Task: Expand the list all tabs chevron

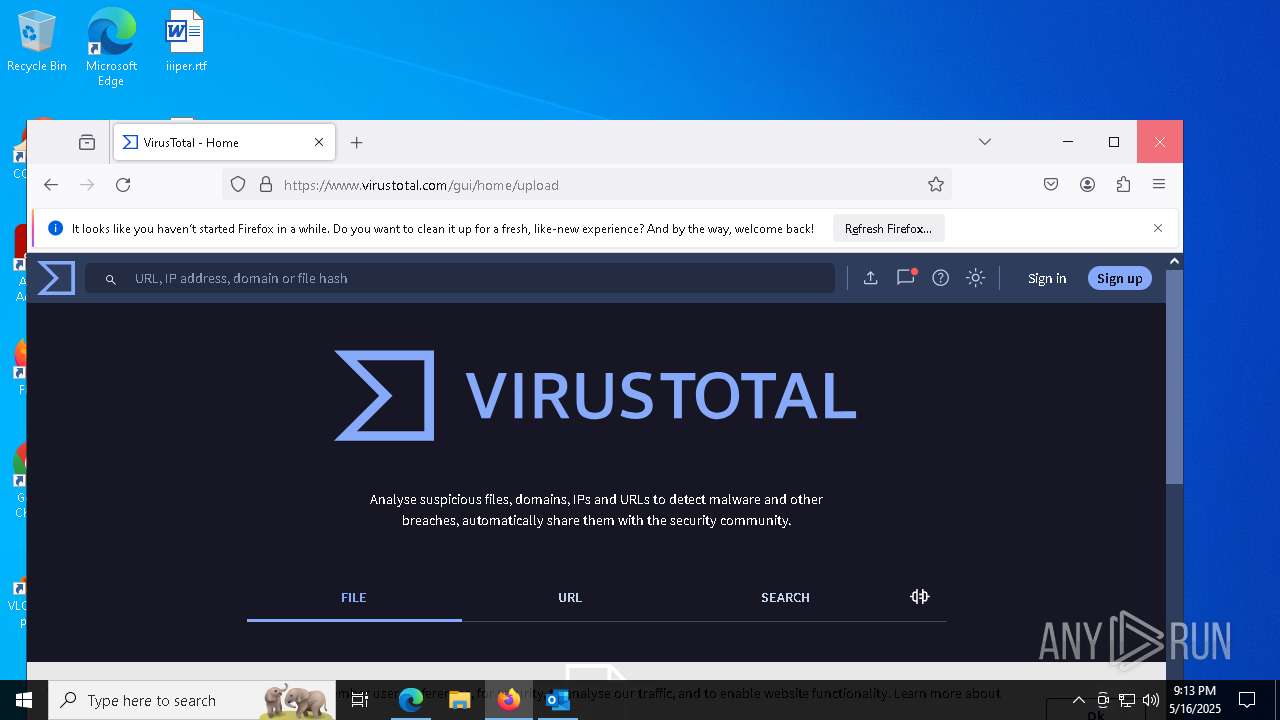Action: click(x=985, y=142)
